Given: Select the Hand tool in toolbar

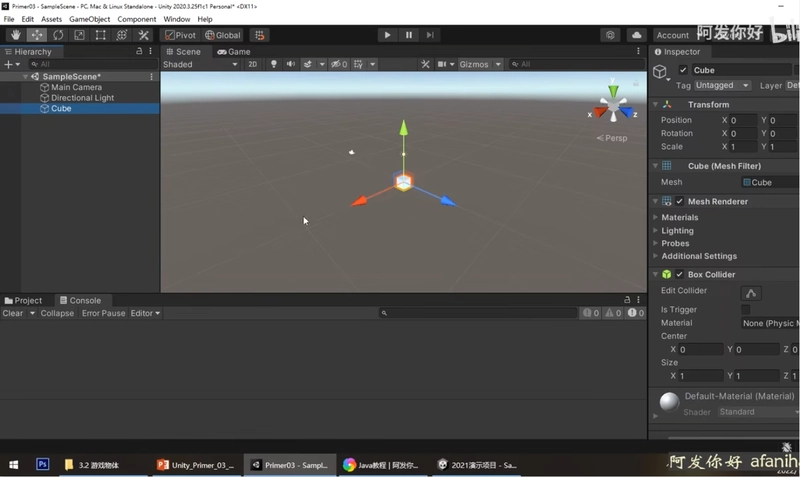Looking at the screenshot, I should pyautogui.click(x=16, y=35).
